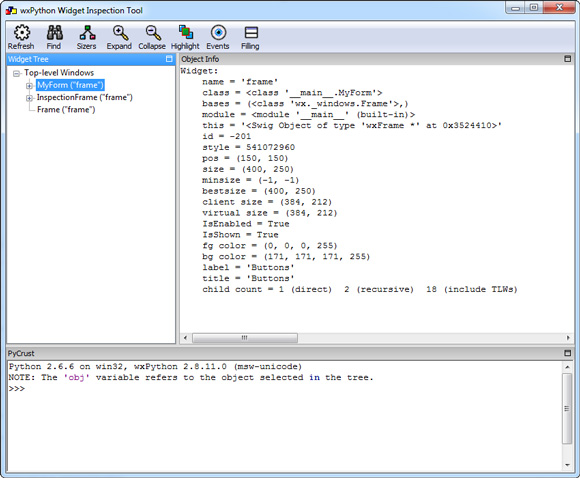Activate the Highlight widget tool
The image size is (580, 478).
pos(185,33)
